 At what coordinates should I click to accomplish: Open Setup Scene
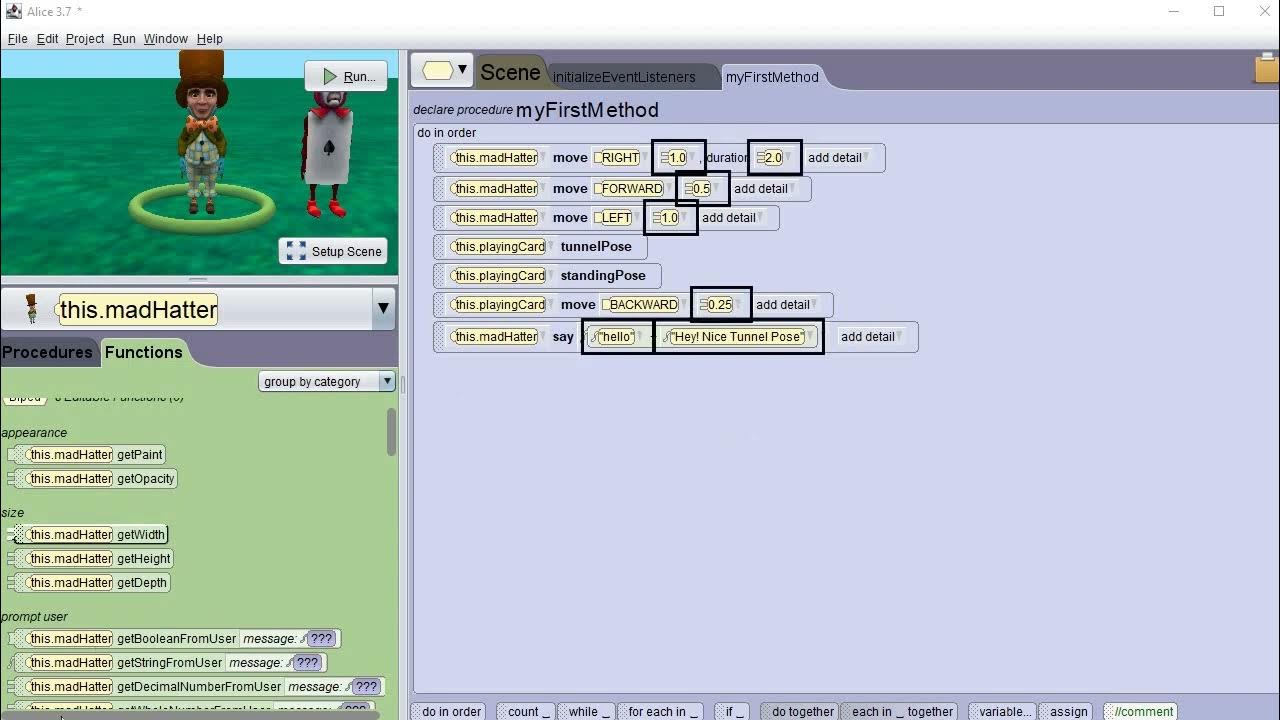tap(333, 251)
